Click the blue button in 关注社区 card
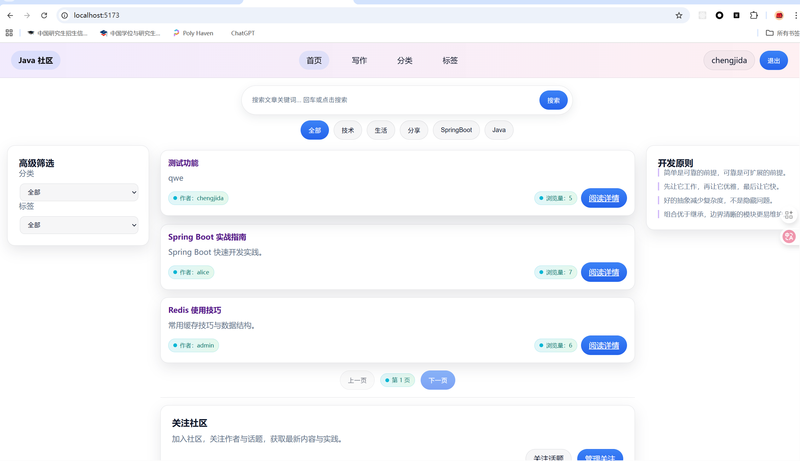The image size is (800, 461). click(600, 456)
